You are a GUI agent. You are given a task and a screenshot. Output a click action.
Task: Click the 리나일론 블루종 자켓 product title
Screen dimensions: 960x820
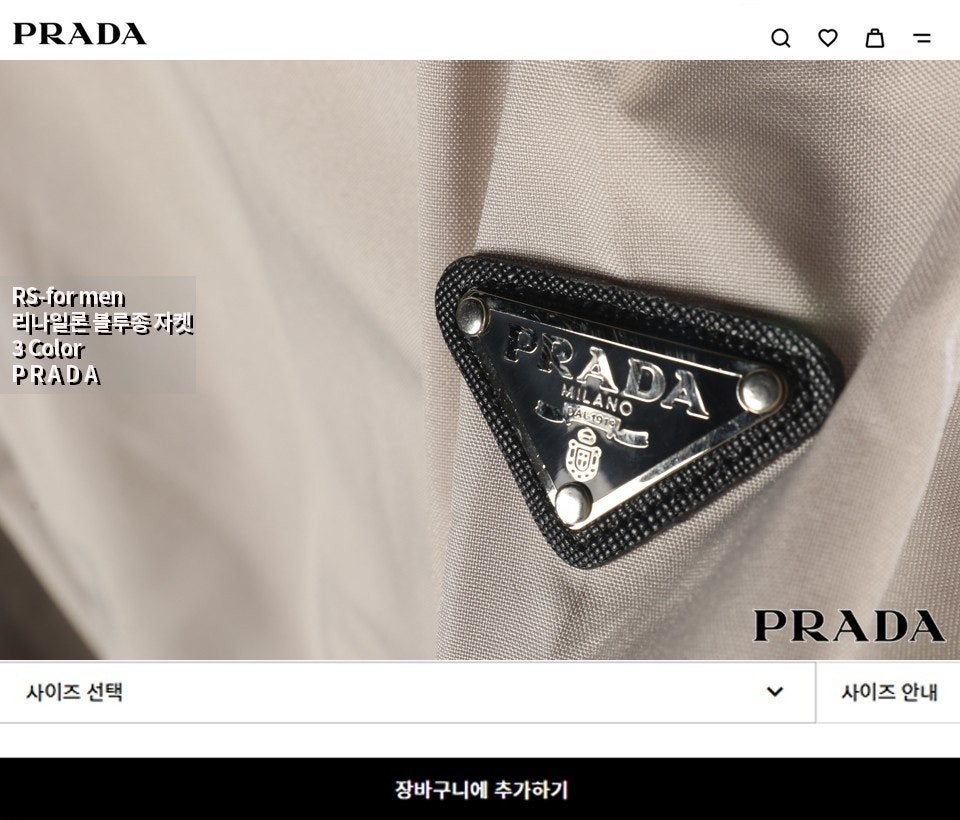[102, 323]
